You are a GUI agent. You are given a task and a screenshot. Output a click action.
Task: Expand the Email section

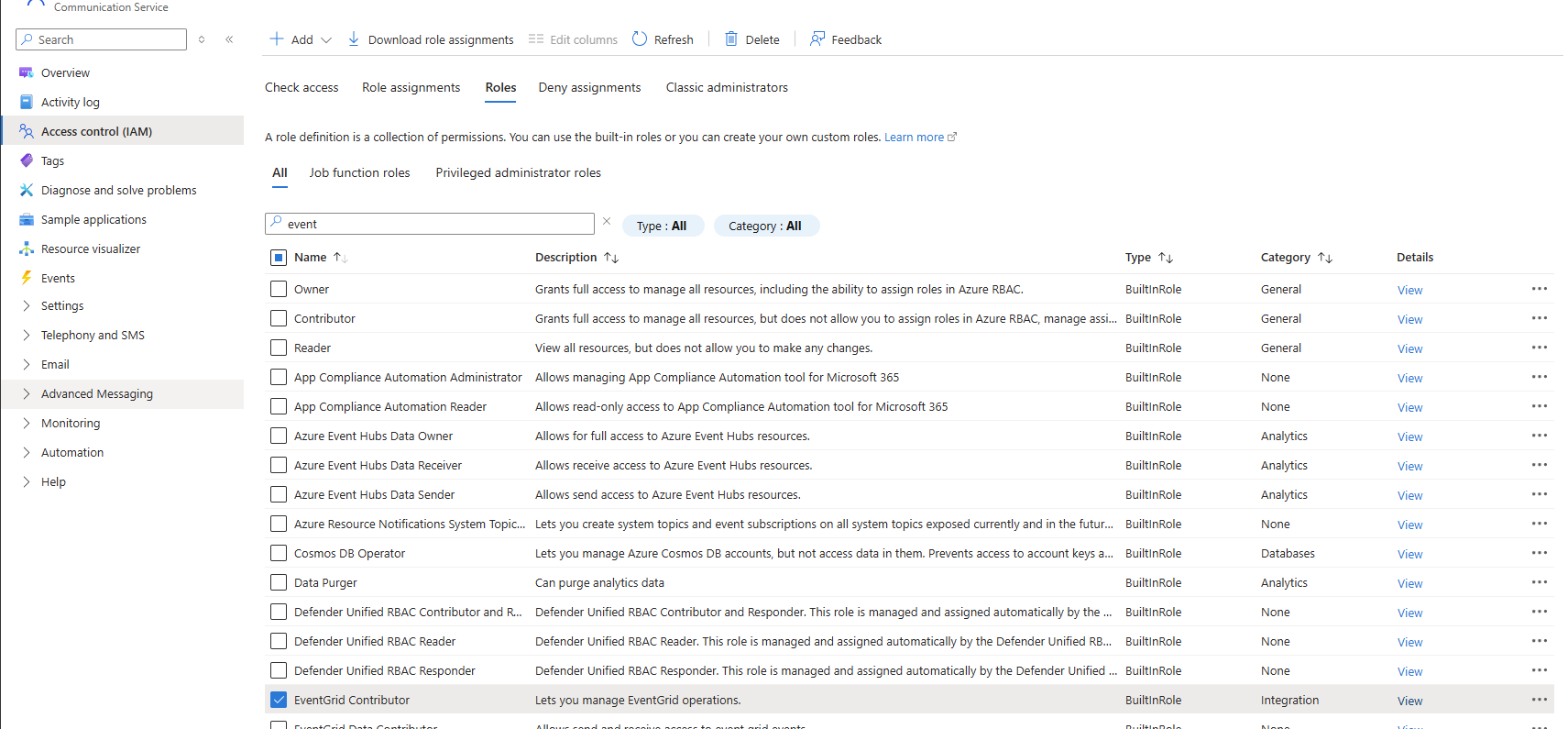pyautogui.click(x=27, y=364)
